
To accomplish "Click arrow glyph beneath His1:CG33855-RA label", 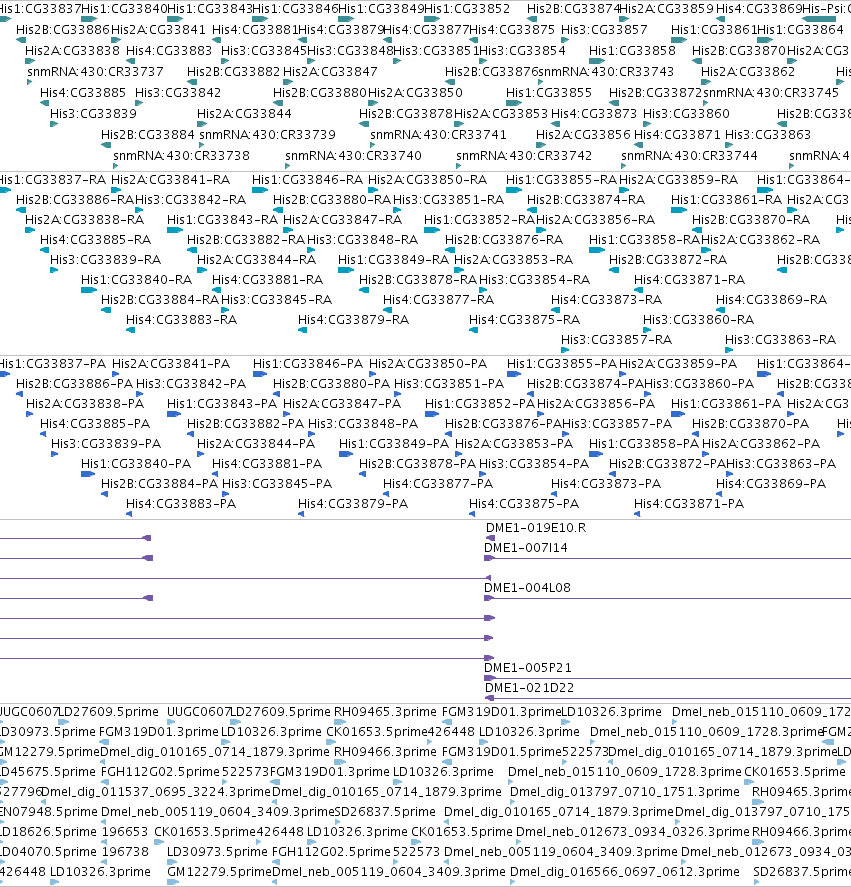I will point(514,190).
